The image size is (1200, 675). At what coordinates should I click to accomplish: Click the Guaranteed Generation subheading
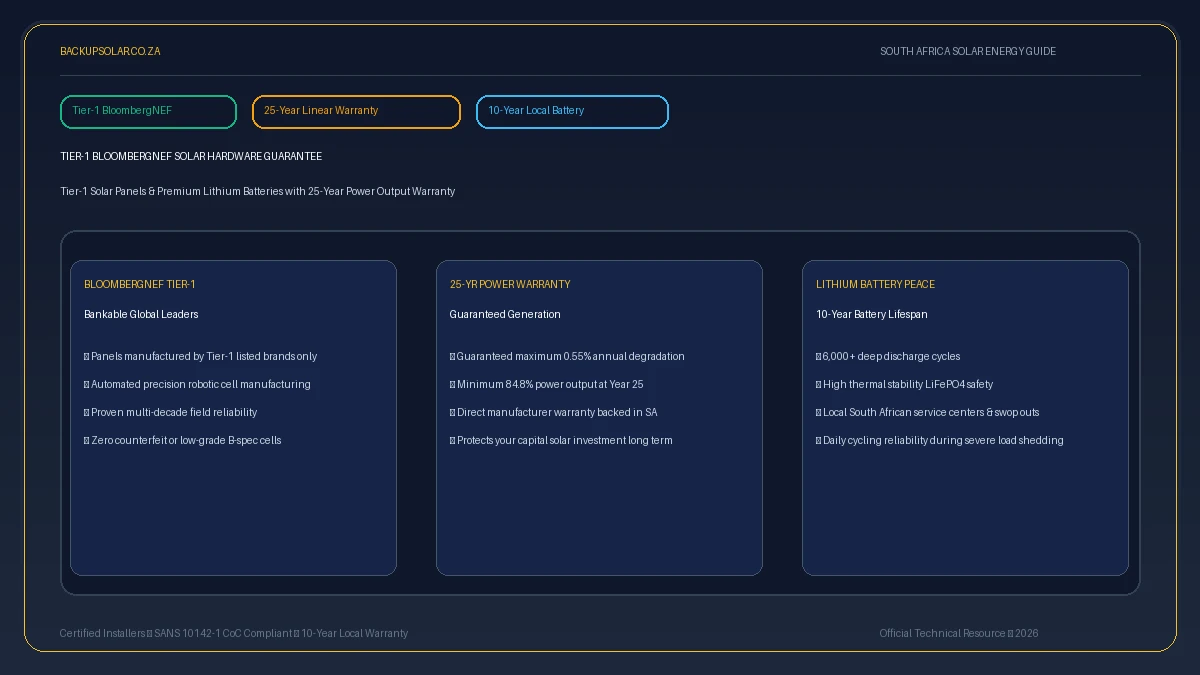click(x=505, y=314)
